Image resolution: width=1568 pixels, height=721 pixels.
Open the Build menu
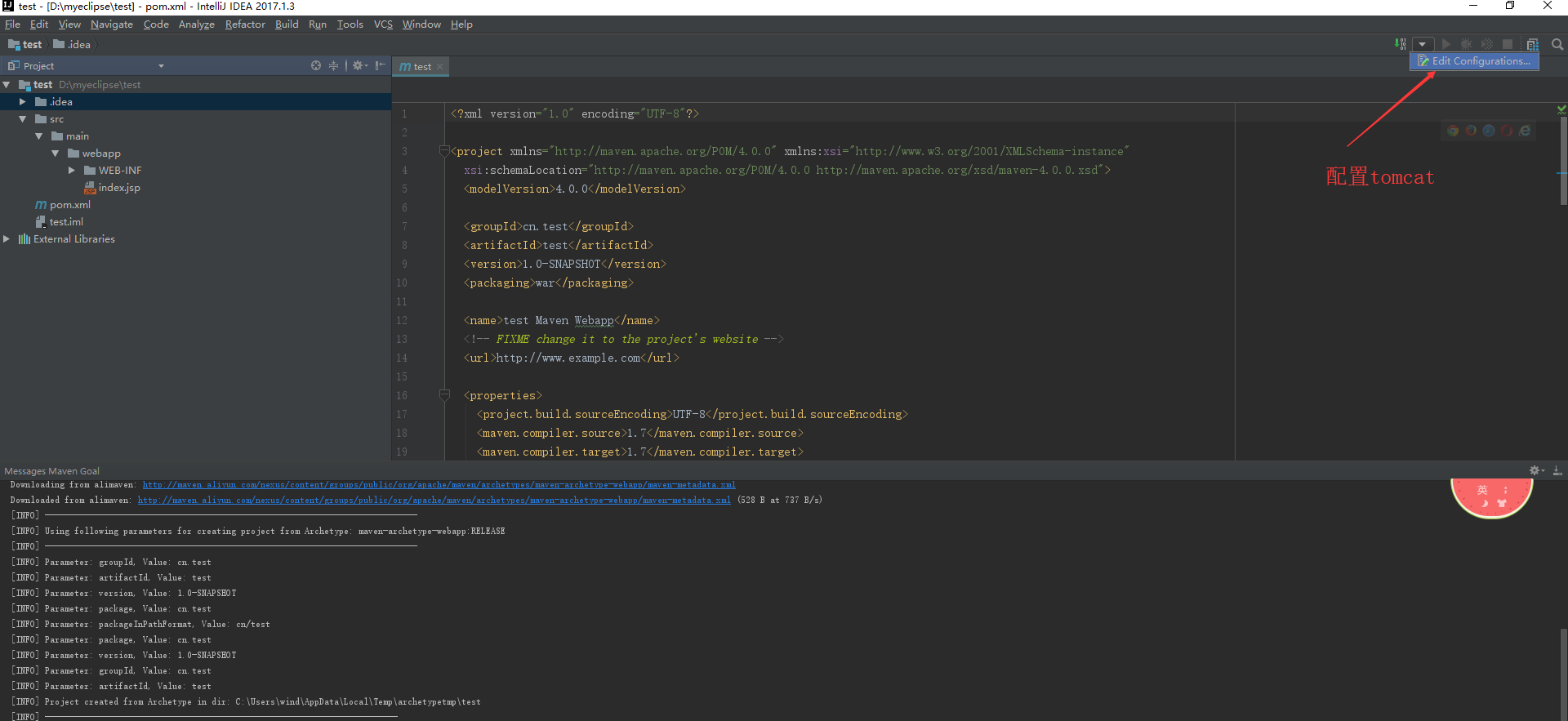point(287,24)
